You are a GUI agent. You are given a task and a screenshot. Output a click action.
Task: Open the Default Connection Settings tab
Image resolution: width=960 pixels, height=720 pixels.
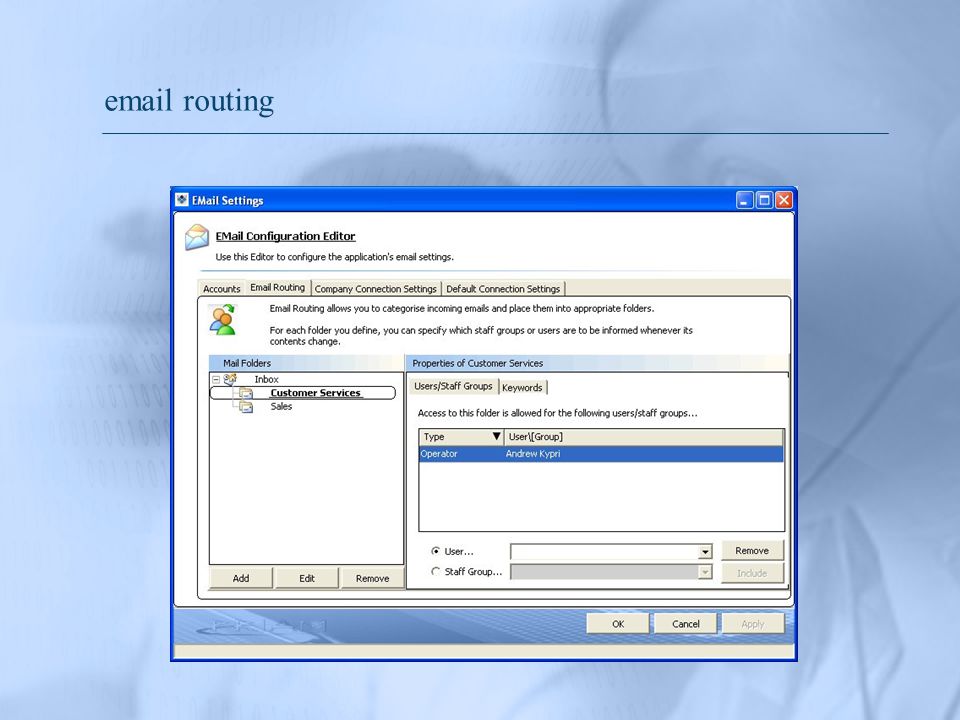[503, 289]
